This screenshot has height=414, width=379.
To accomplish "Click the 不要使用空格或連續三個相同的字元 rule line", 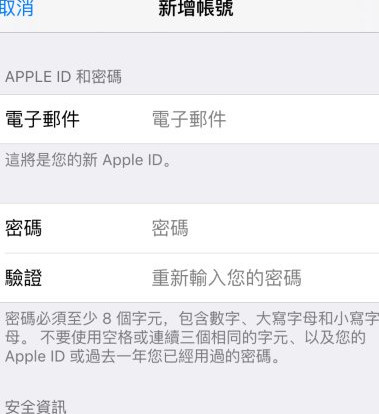I will 185,337.
